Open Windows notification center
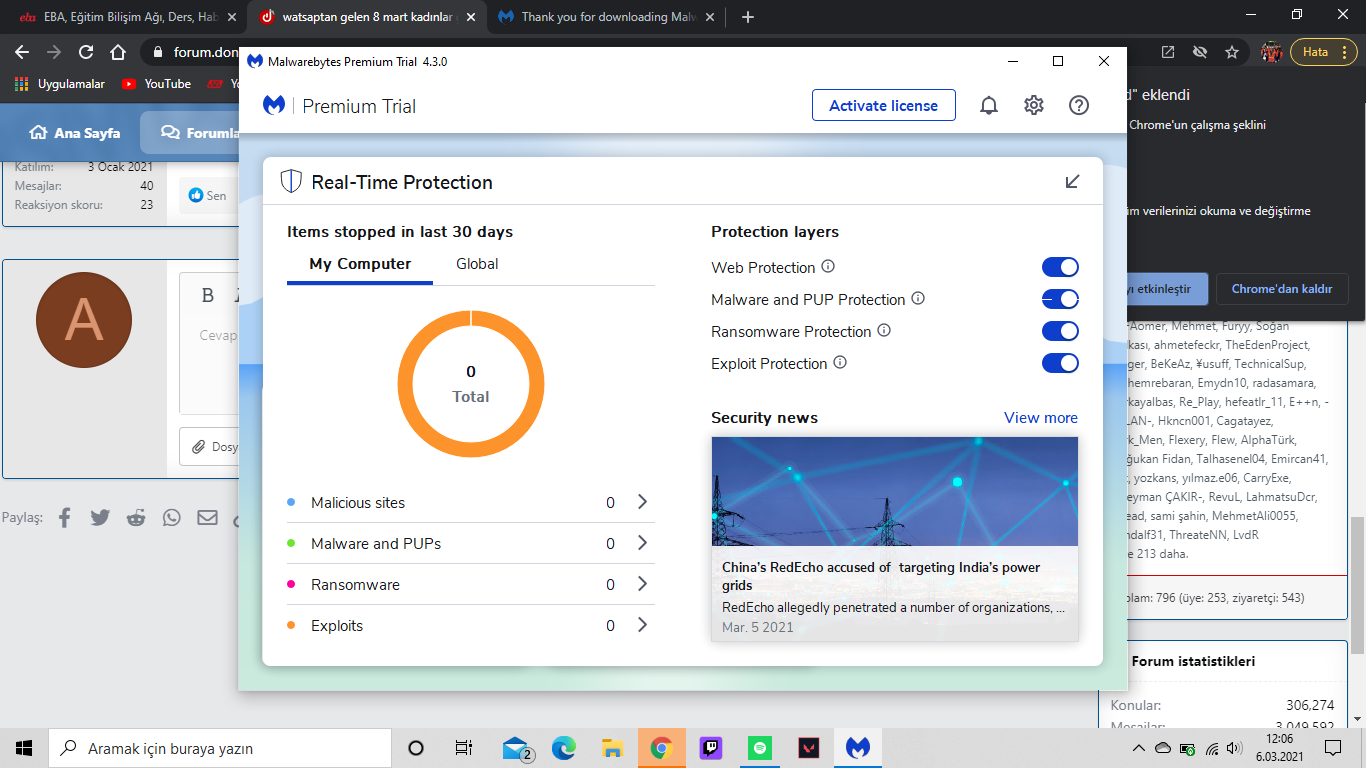 coord(1332,748)
